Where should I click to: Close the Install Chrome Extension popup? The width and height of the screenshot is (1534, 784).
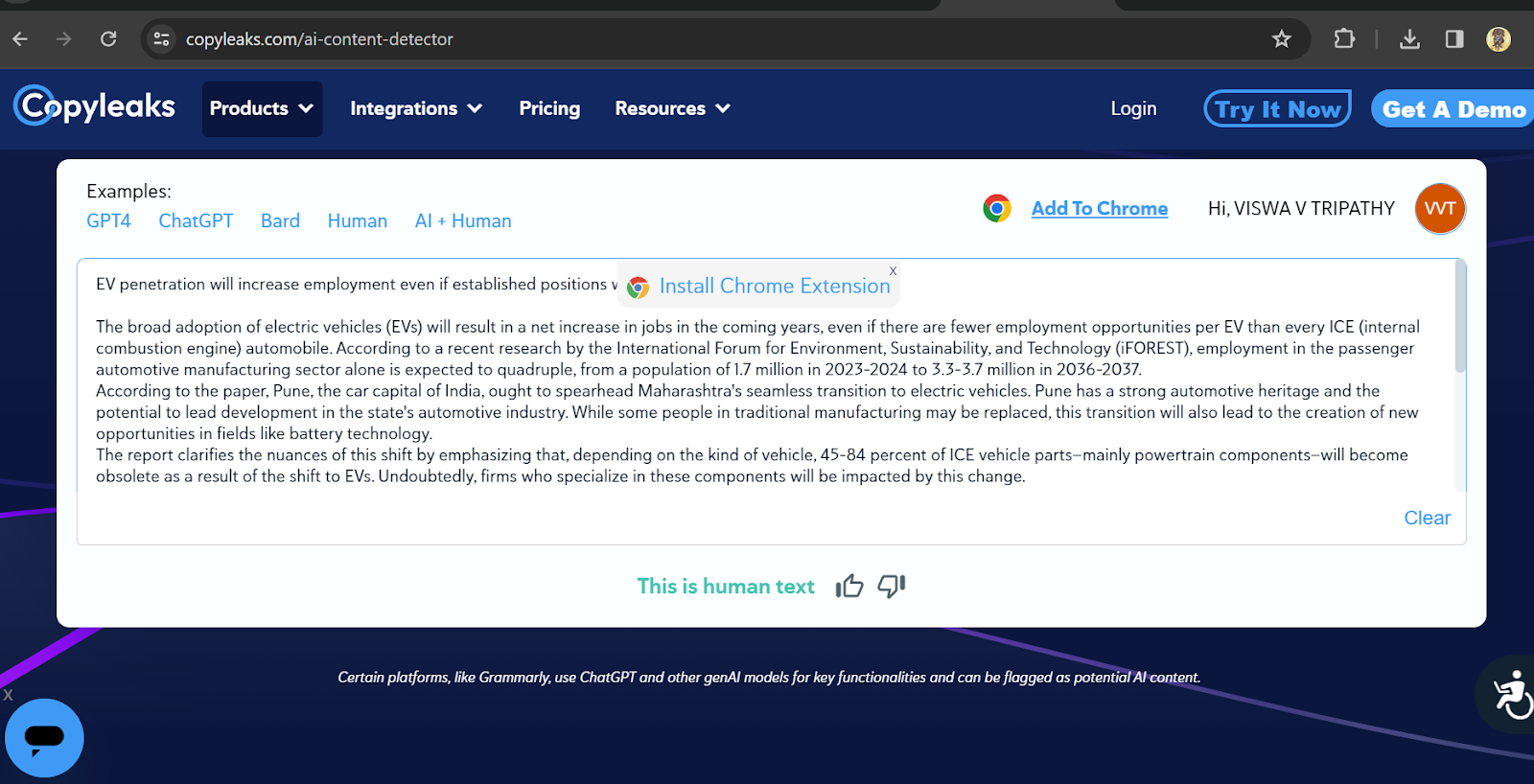893,271
